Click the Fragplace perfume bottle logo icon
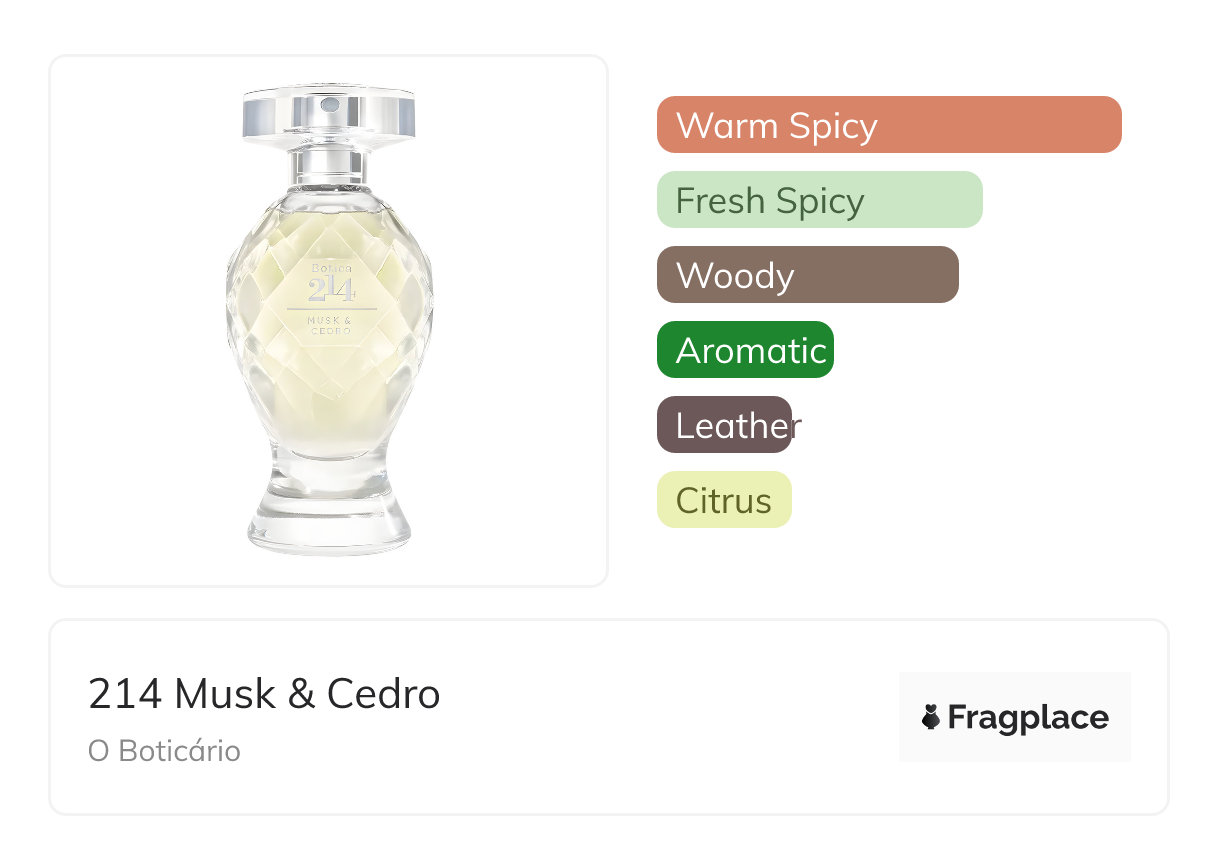 tap(931, 717)
